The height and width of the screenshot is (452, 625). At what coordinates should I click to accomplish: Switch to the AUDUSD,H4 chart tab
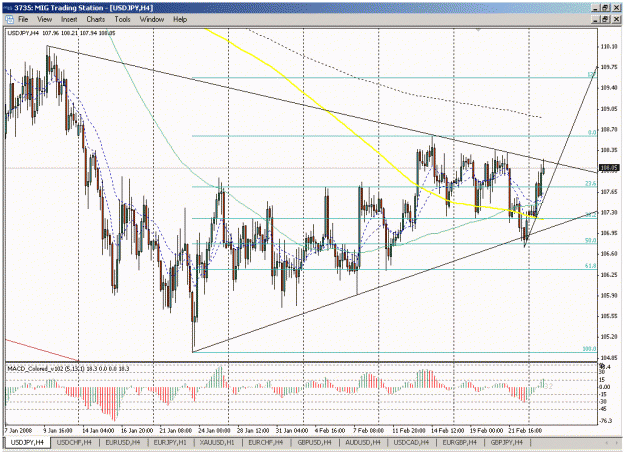tap(363, 442)
